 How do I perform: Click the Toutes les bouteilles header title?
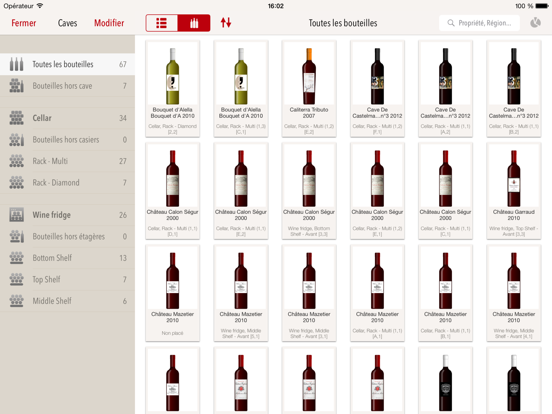coord(343,23)
